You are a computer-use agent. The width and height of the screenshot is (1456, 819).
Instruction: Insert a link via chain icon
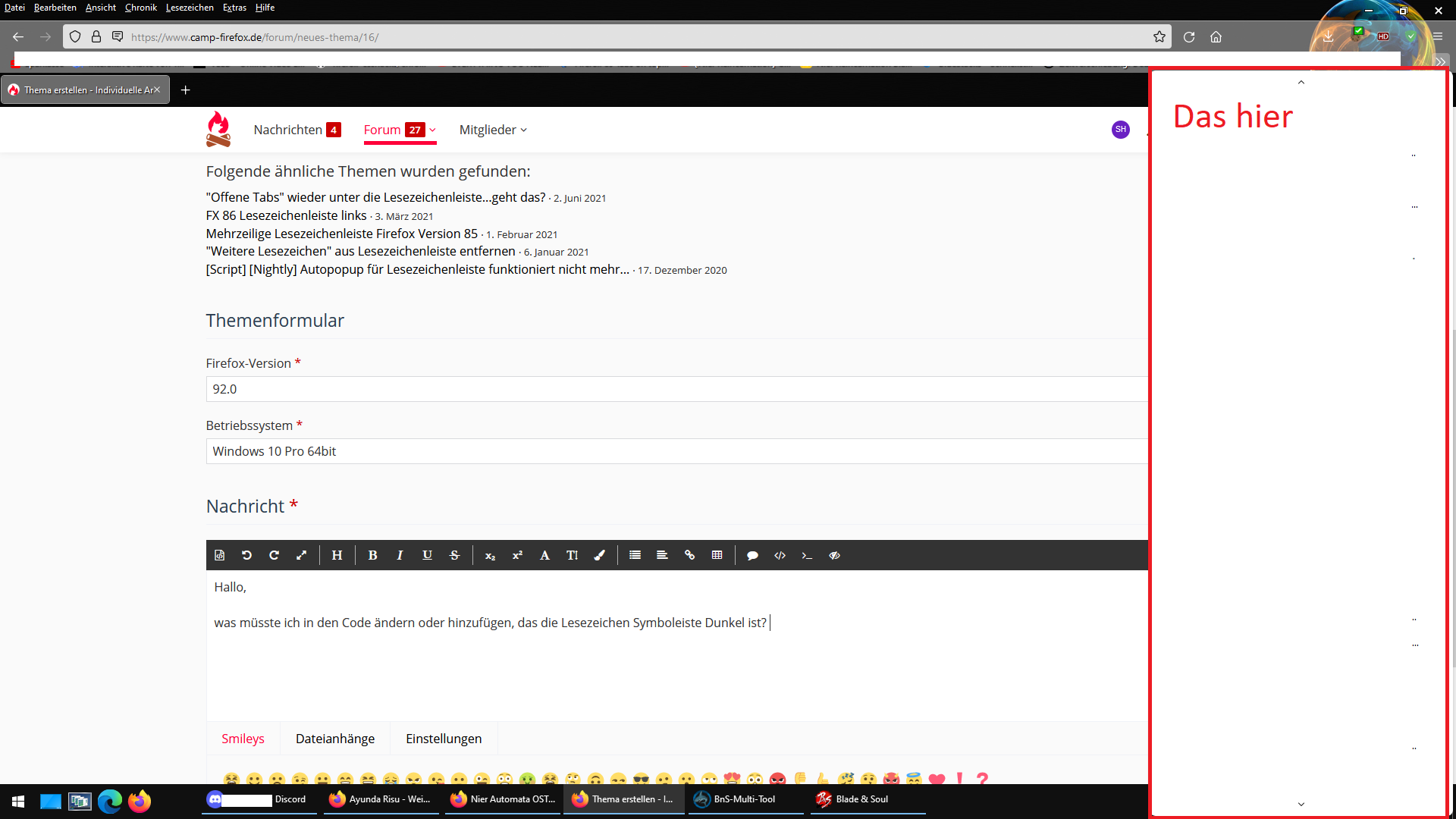click(x=689, y=555)
